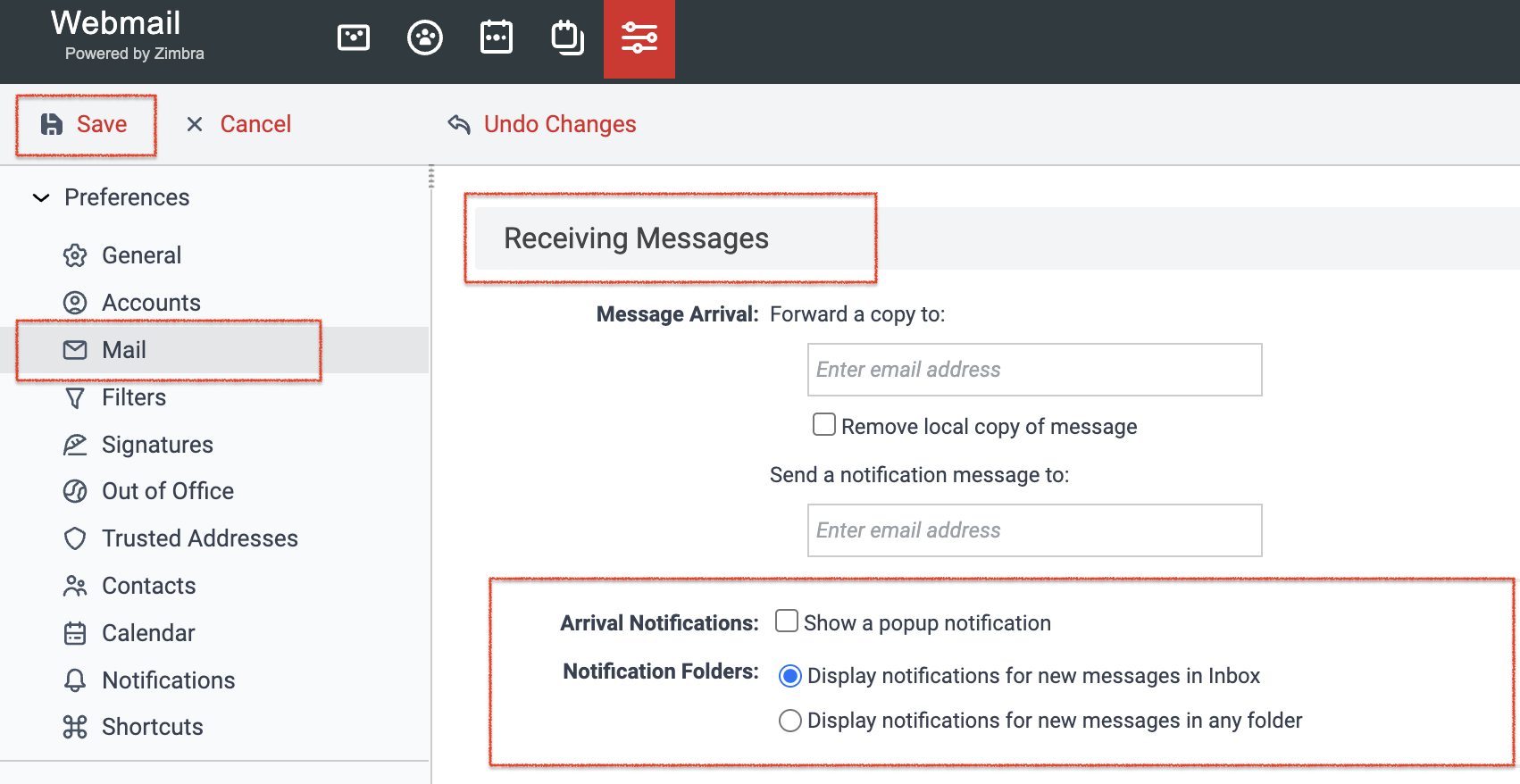Viewport: 1520px width, 784px height.
Task: Click the Save floppy disk icon
Action: coord(52,124)
